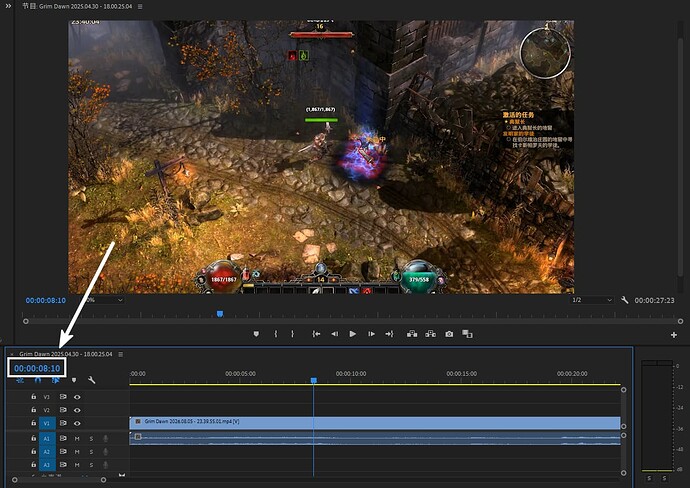Screen dimensions: 690x488
Task: Target the A2 audio track
Action: click(x=47, y=452)
